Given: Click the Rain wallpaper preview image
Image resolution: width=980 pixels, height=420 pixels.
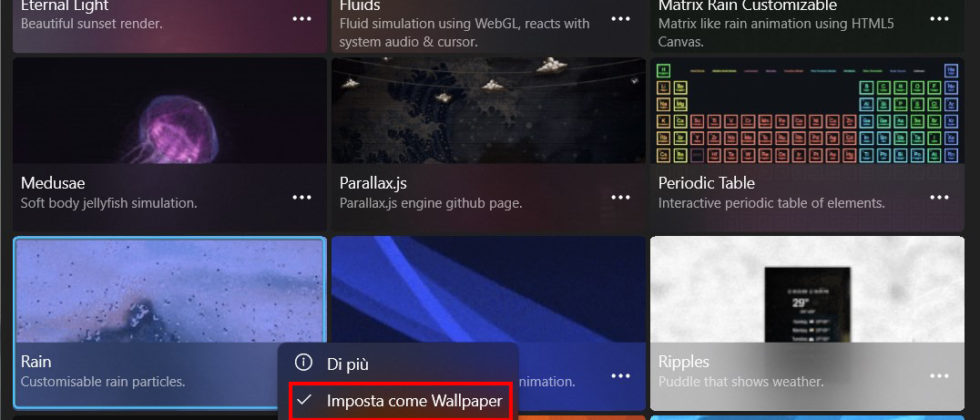Looking at the screenshot, I should coord(169,291).
